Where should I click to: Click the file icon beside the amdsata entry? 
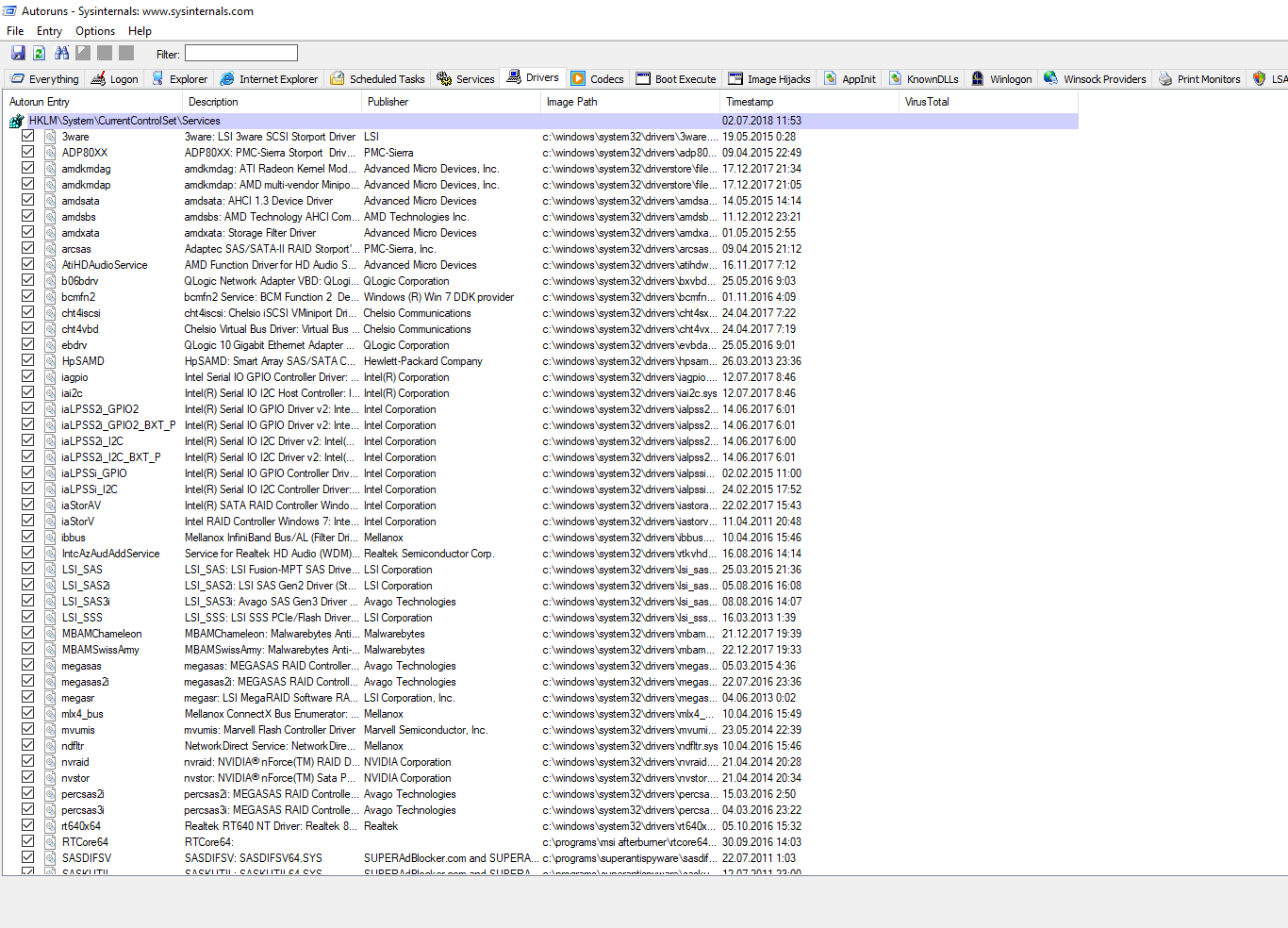pos(50,201)
